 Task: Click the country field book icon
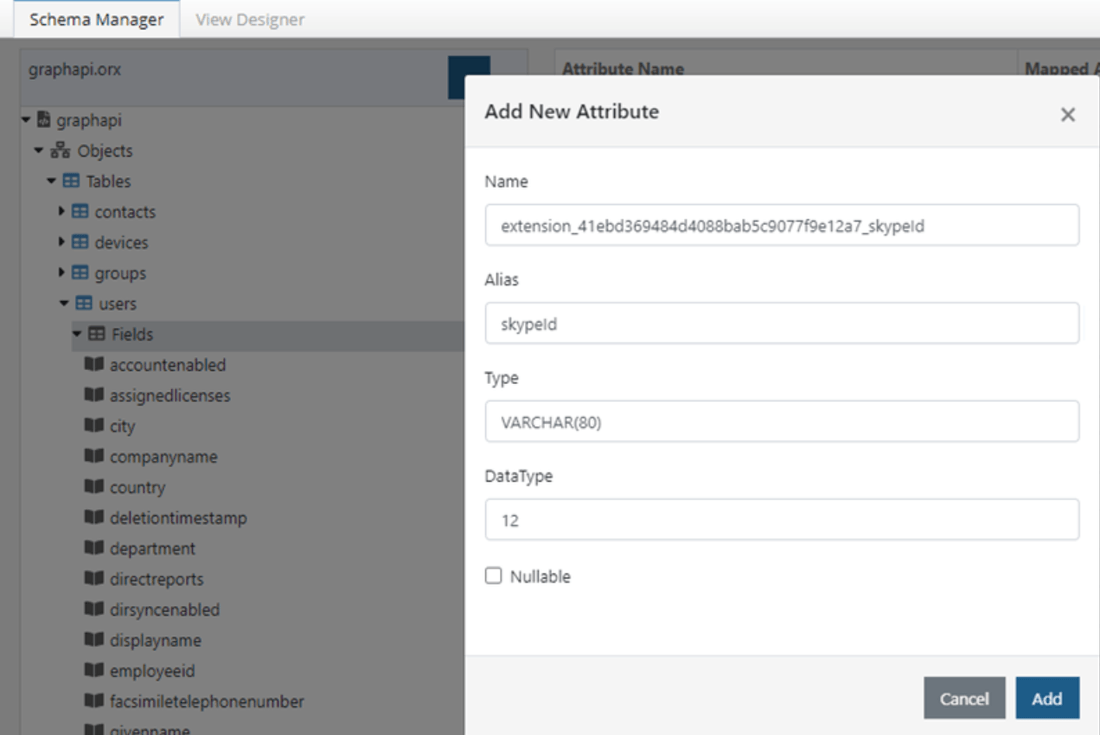94,486
